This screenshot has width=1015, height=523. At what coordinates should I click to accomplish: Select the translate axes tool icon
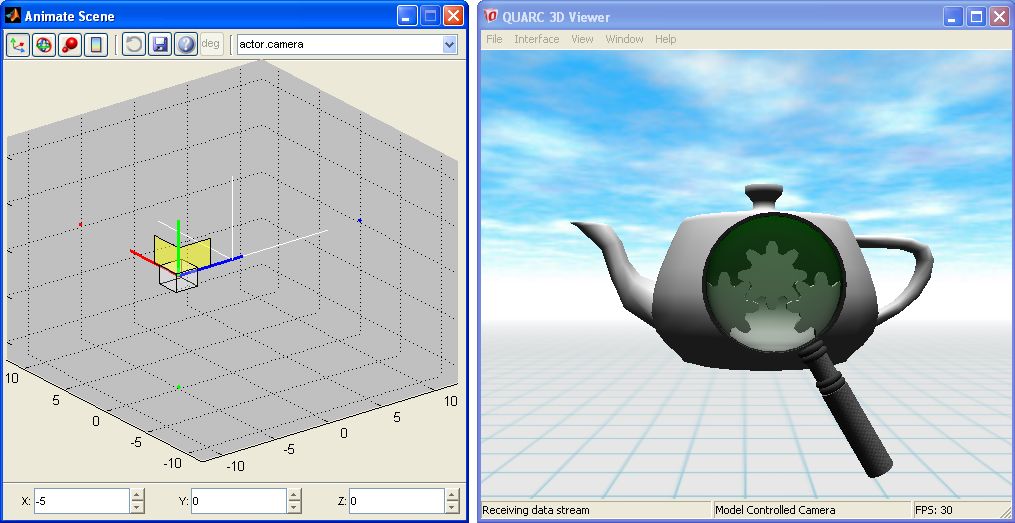19,45
